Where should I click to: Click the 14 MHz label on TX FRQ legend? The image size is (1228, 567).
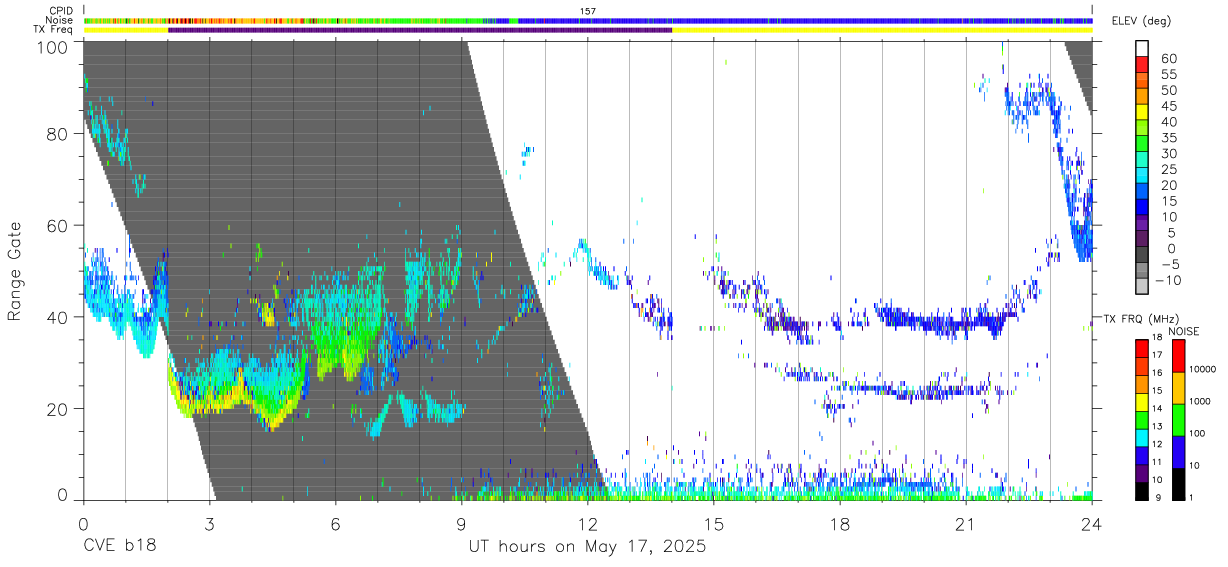click(x=1159, y=410)
